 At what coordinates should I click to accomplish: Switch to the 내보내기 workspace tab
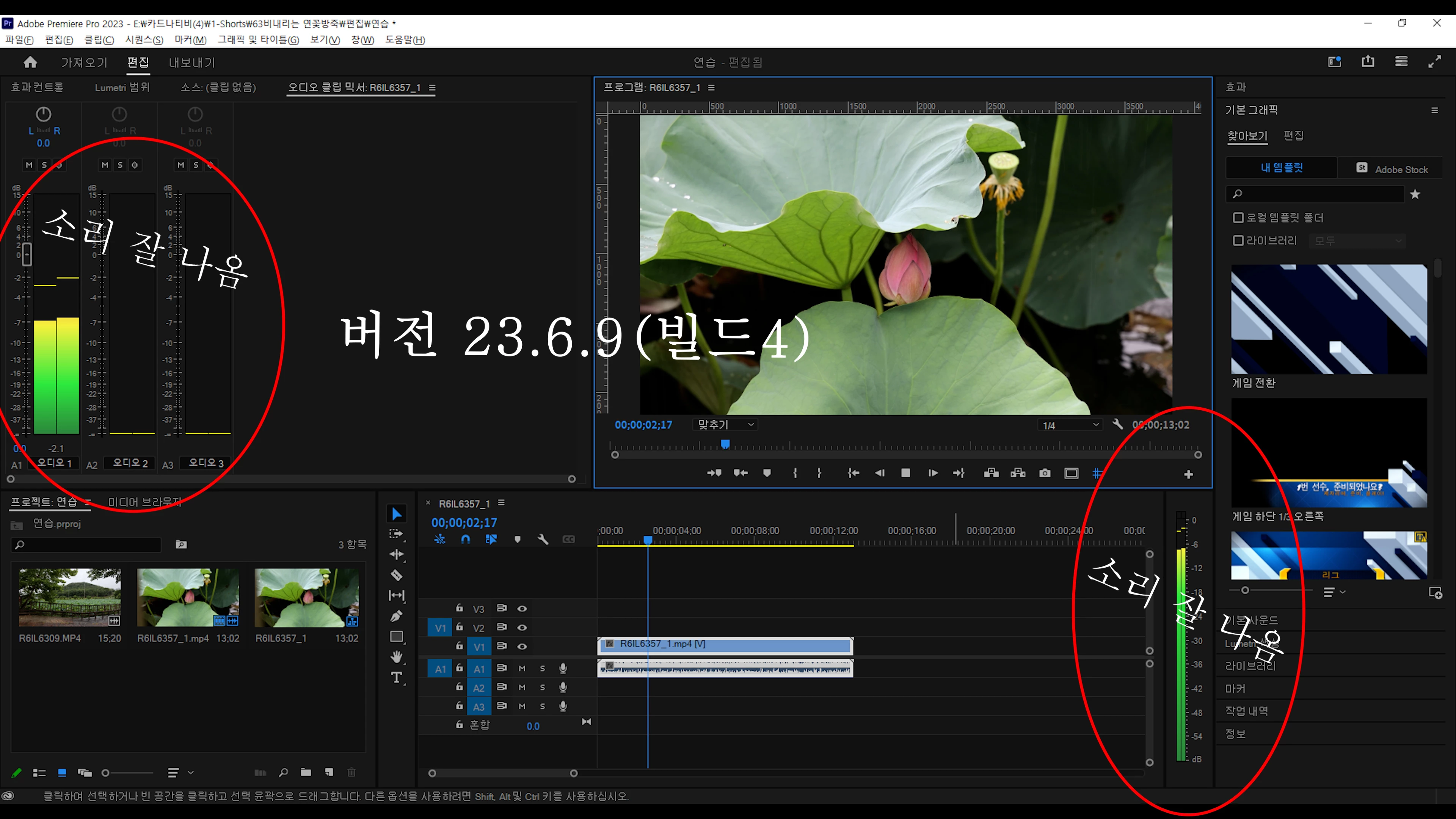(x=191, y=63)
